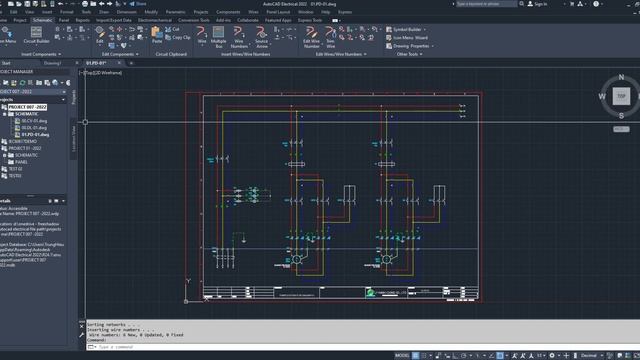Select PROJECT 007-2022 node in project tree
Viewport: 640px width, 360px height.
tap(27, 107)
